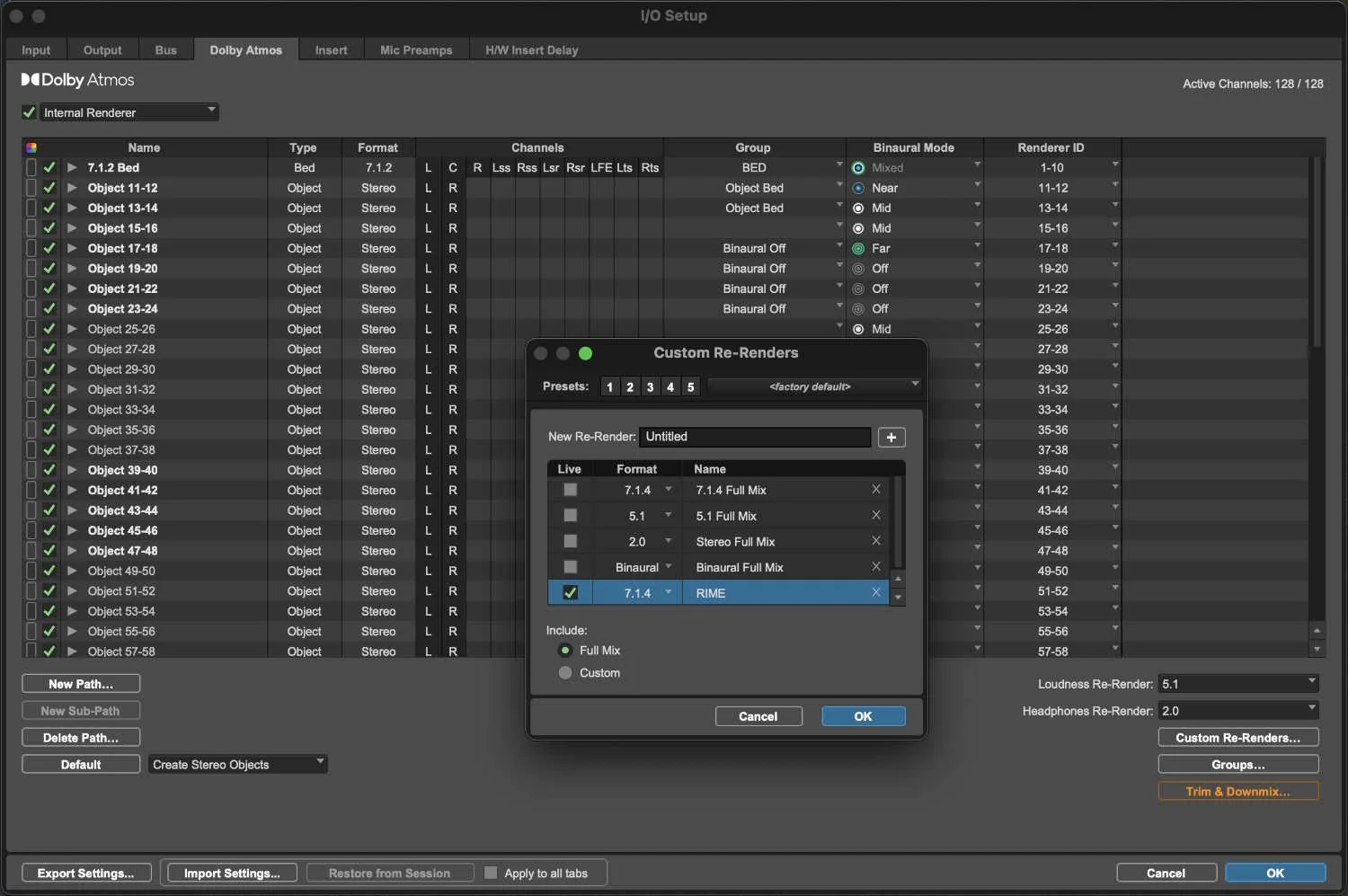Remove the Binaural Full Mix re-render
This screenshot has height=896, width=1348.
point(876,567)
